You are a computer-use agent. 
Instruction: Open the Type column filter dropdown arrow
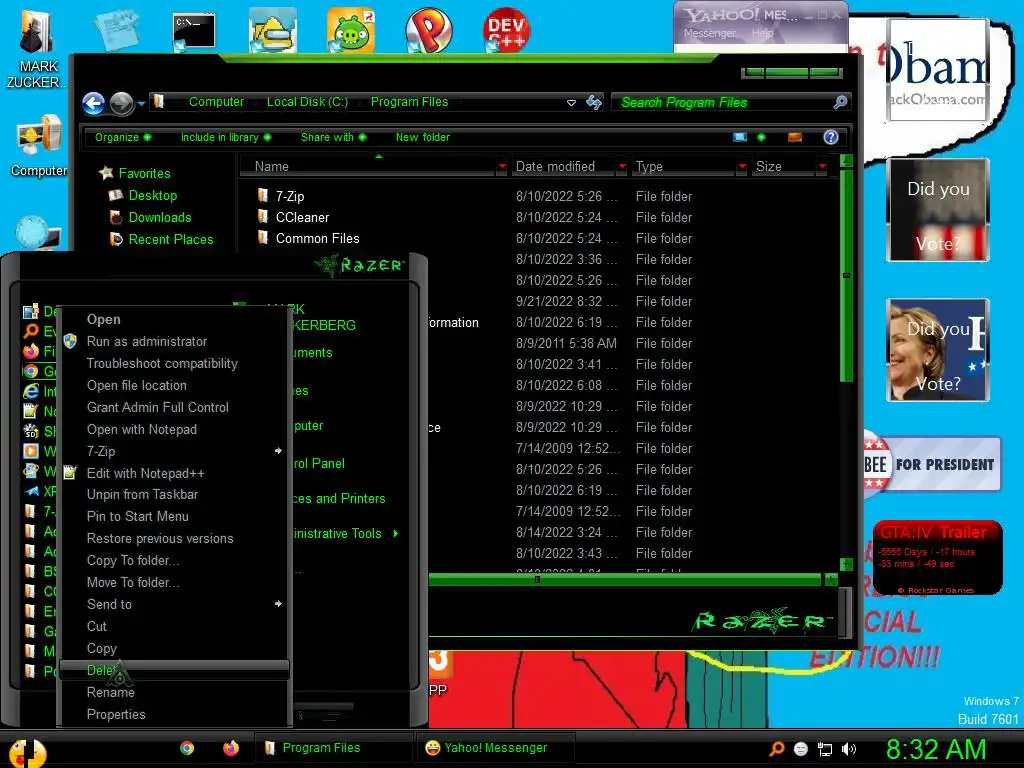[742, 167]
